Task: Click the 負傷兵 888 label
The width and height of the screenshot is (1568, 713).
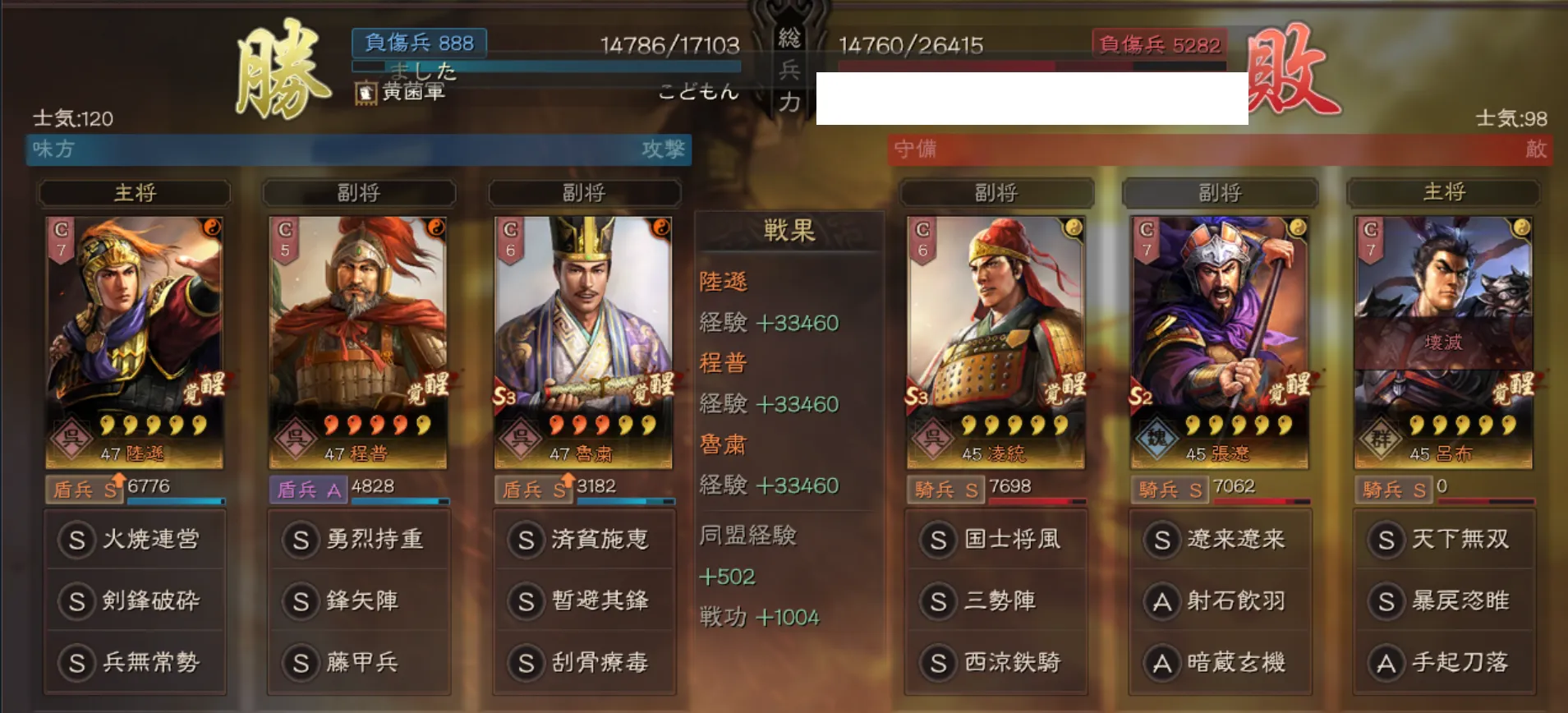Action: click(x=419, y=43)
